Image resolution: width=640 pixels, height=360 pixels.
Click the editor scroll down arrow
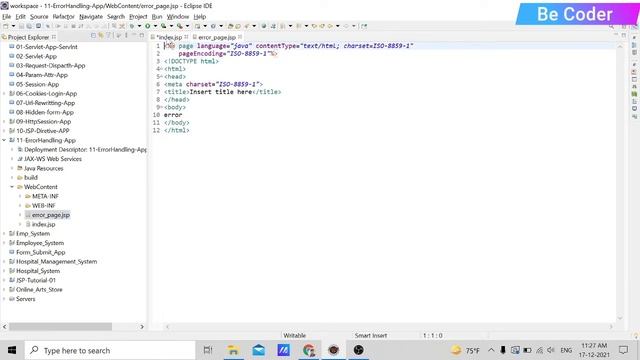pos(620,318)
